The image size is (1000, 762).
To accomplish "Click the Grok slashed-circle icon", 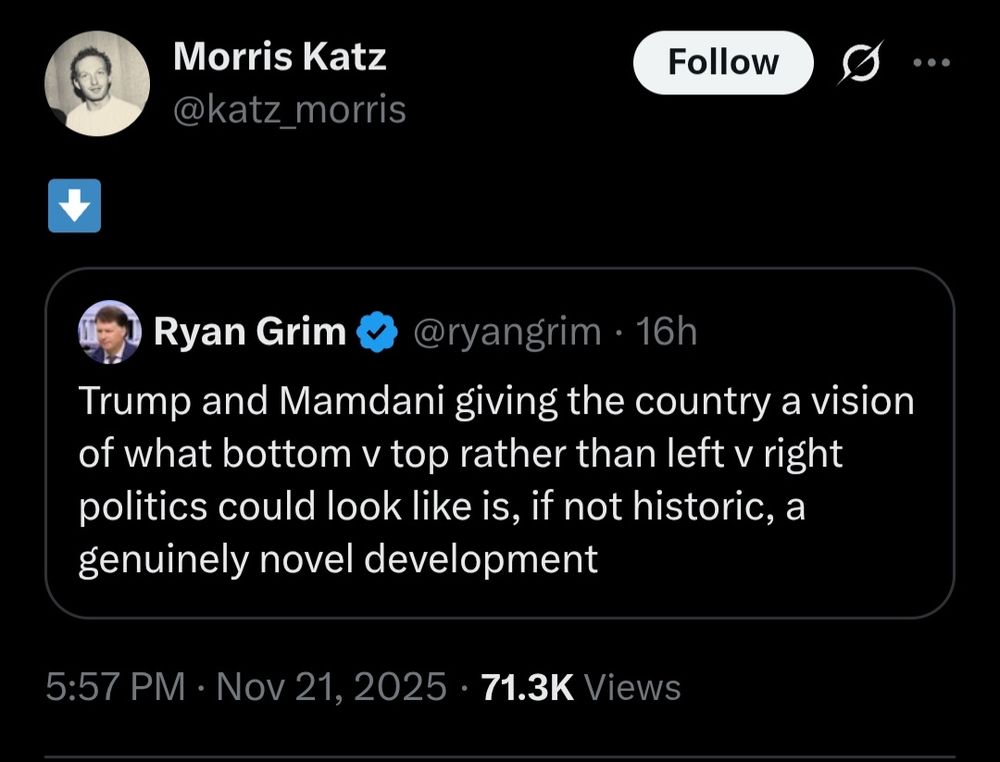I will pyautogui.click(x=859, y=63).
